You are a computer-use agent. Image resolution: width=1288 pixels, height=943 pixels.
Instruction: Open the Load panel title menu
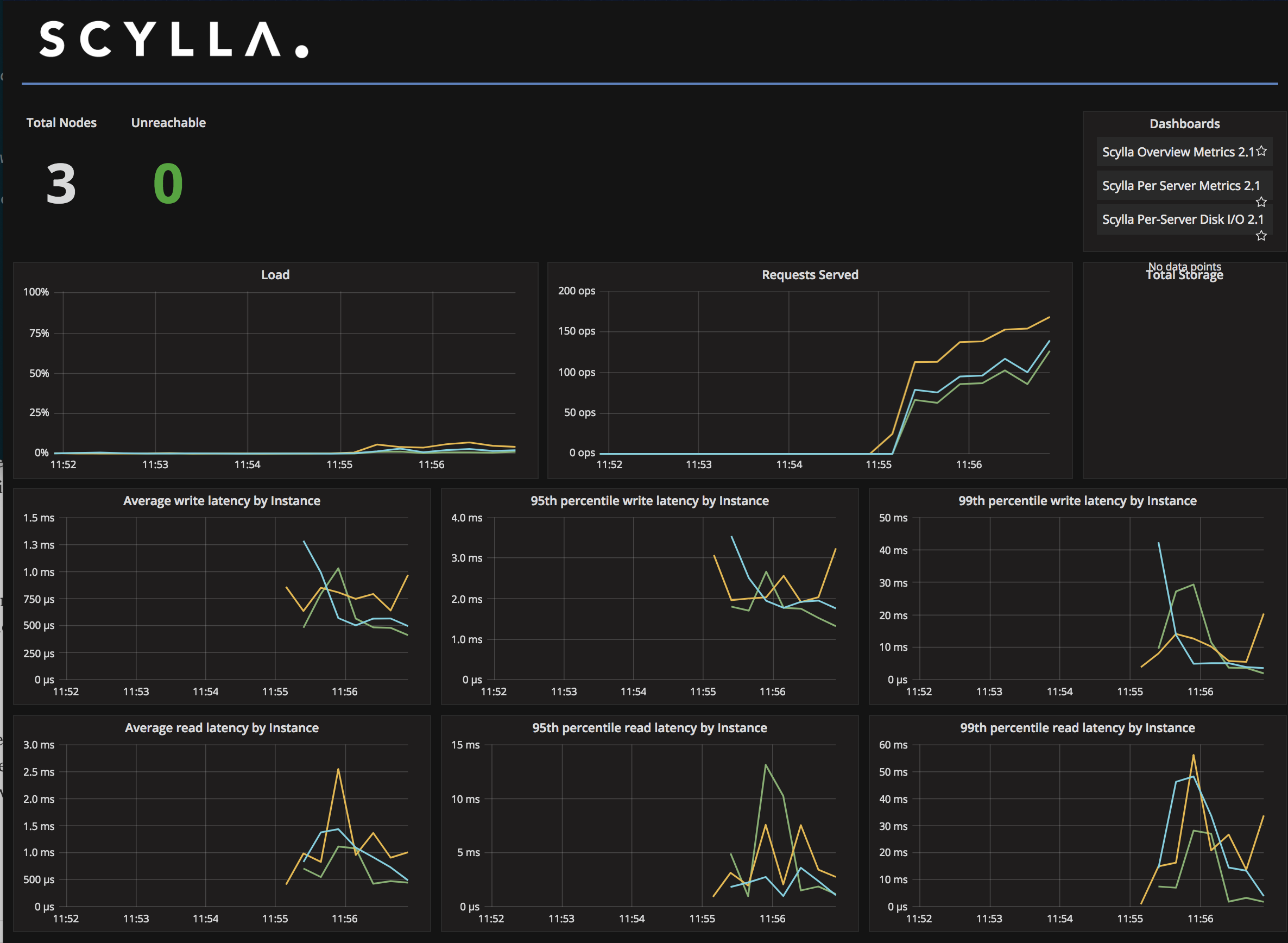click(275, 274)
